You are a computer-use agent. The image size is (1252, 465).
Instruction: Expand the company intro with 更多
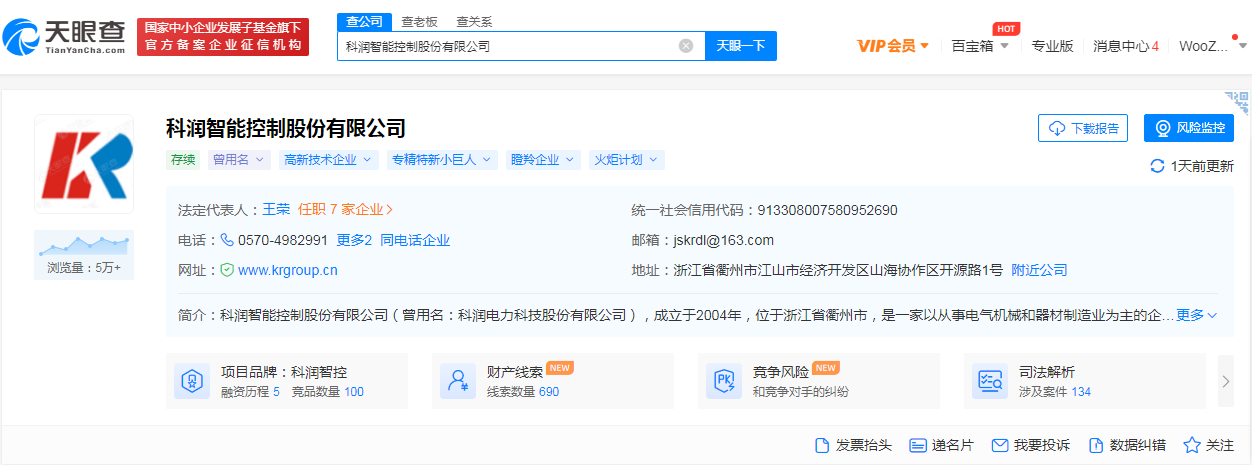1197,315
